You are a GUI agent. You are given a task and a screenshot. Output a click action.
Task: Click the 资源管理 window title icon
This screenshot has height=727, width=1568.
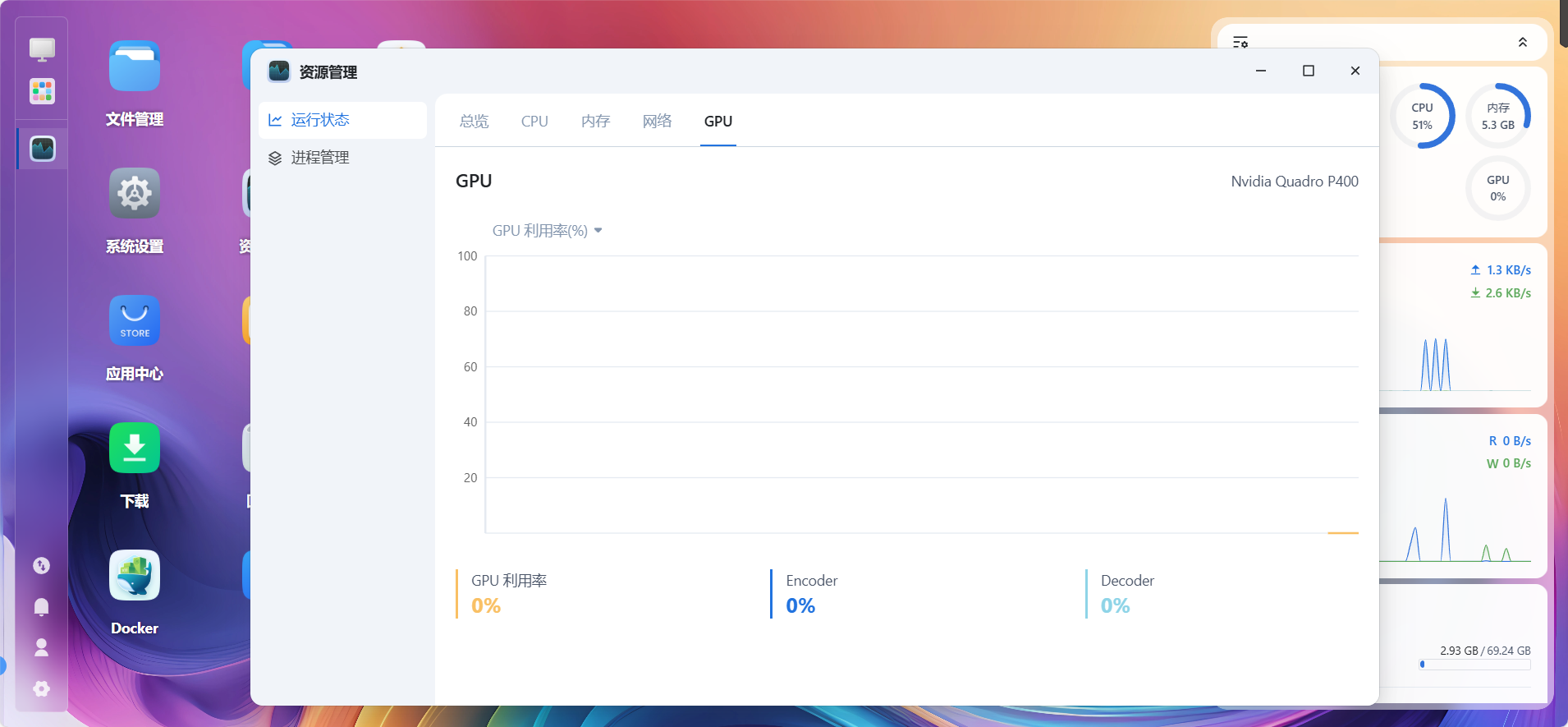coord(279,71)
